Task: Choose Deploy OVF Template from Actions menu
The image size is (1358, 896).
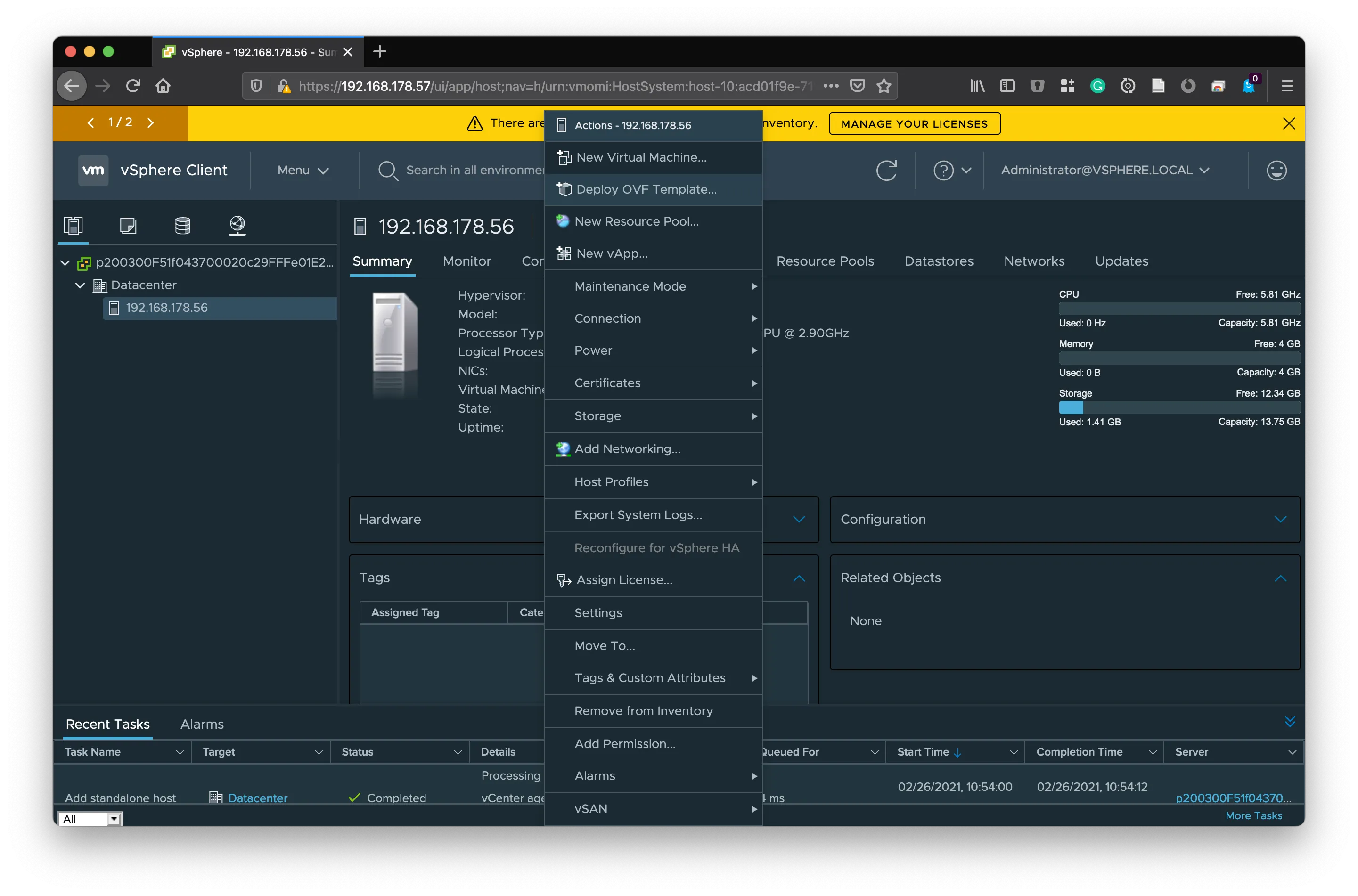Action: 646,190
